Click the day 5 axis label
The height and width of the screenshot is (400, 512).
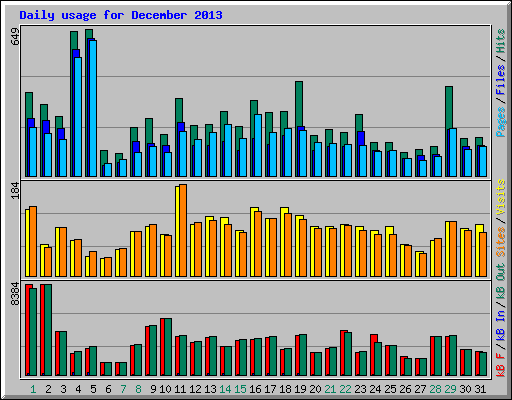click(93, 389)
